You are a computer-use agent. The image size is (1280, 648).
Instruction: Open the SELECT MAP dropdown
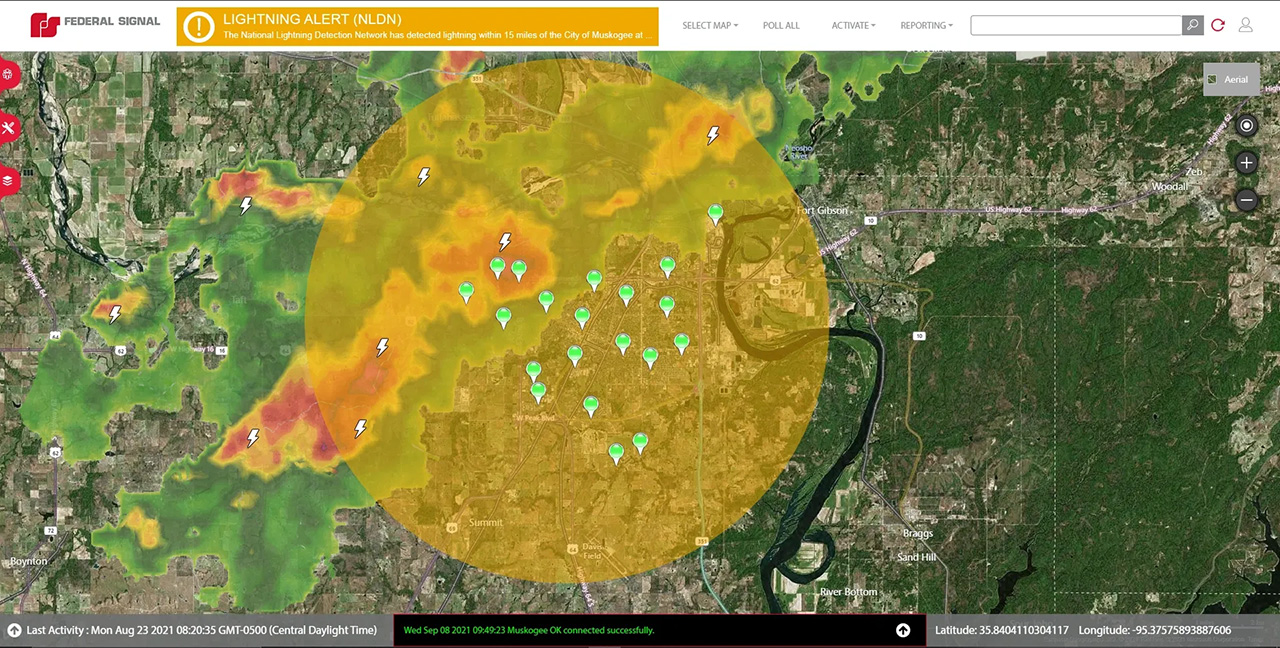709,25
